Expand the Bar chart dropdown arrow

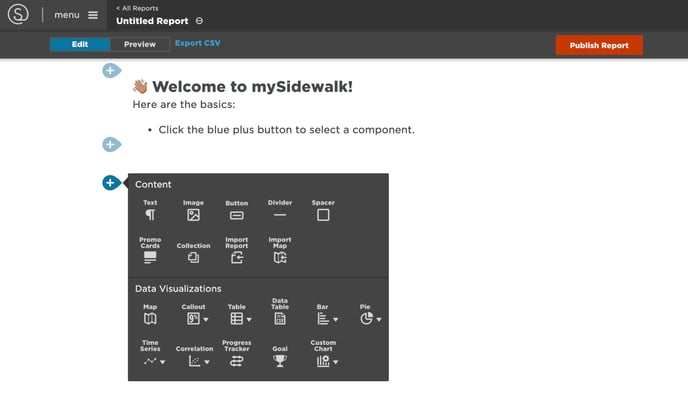click(336, 320)
